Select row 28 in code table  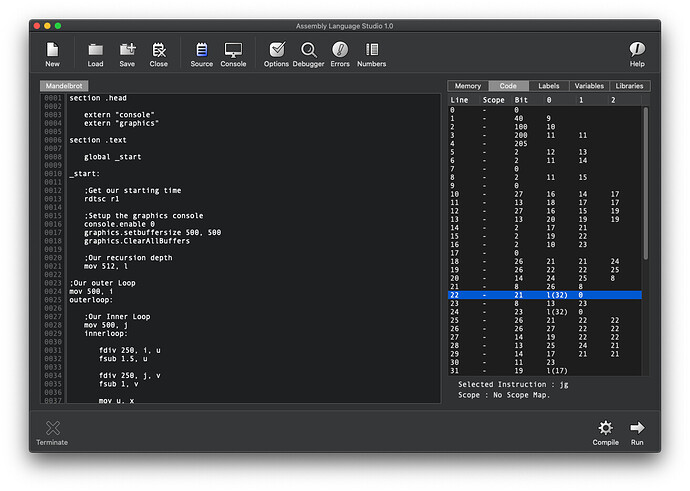[x=545, y=345]
